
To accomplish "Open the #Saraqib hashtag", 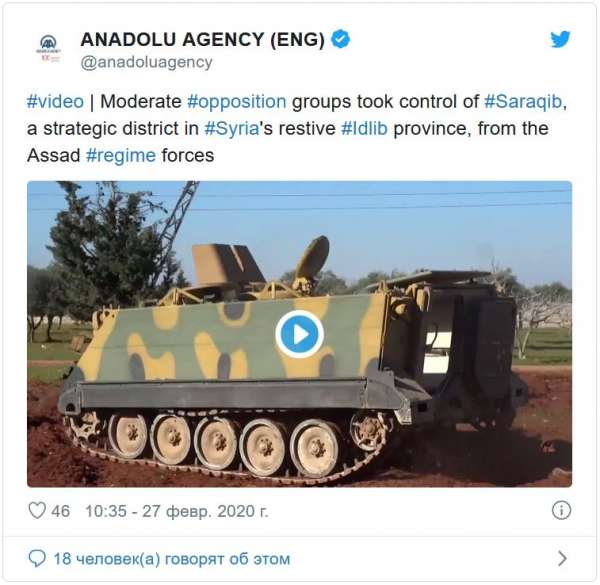I will (x=523, y=102).
